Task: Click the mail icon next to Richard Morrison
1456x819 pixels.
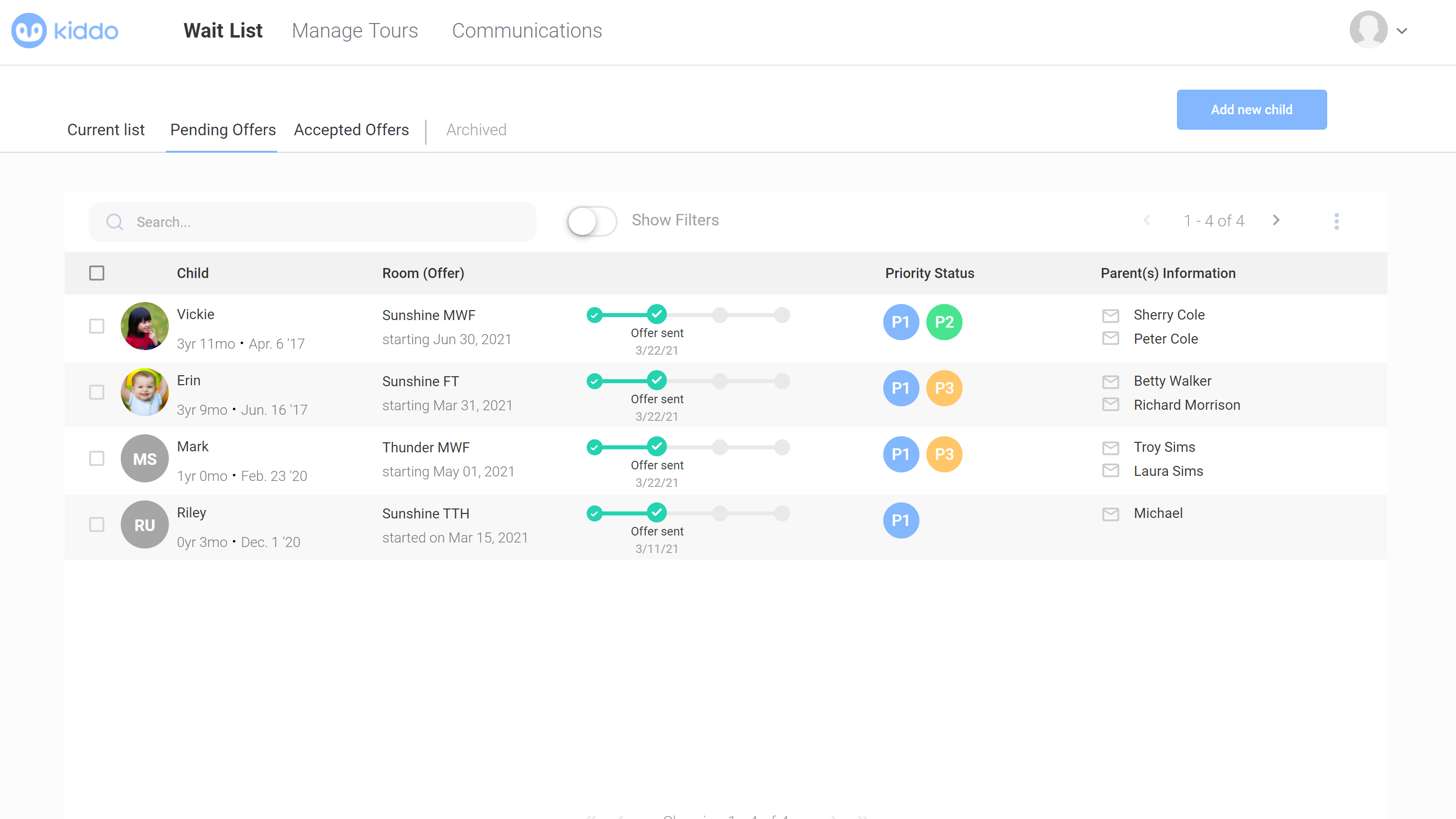Action: tap(1110, 405)
